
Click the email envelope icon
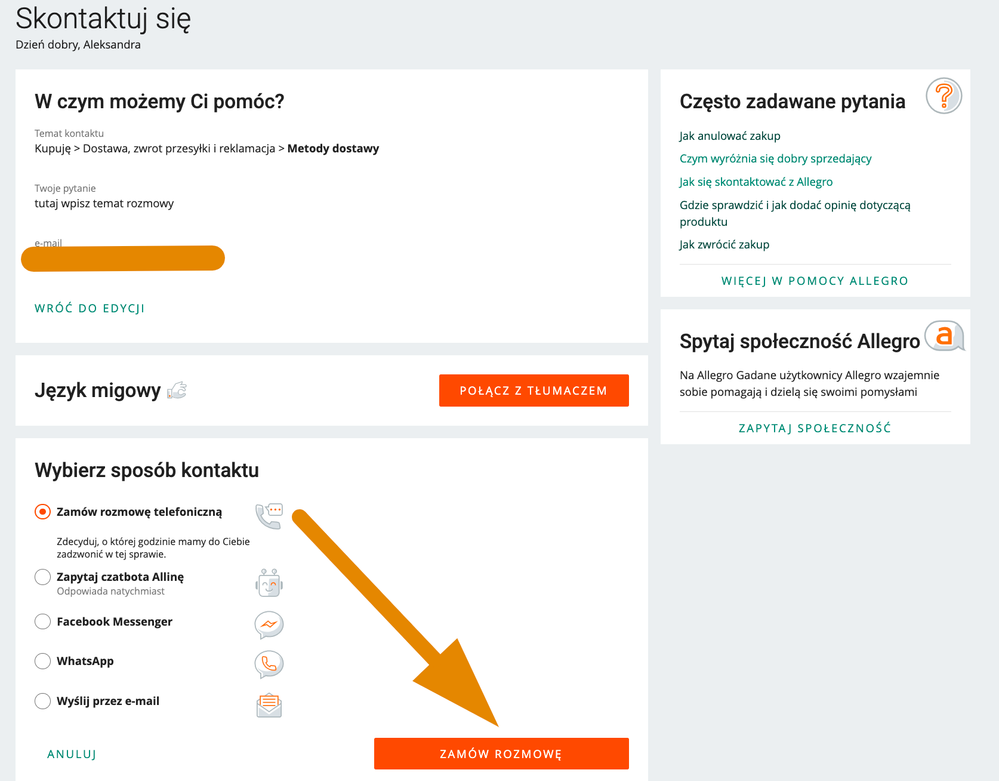pos(269,705)
